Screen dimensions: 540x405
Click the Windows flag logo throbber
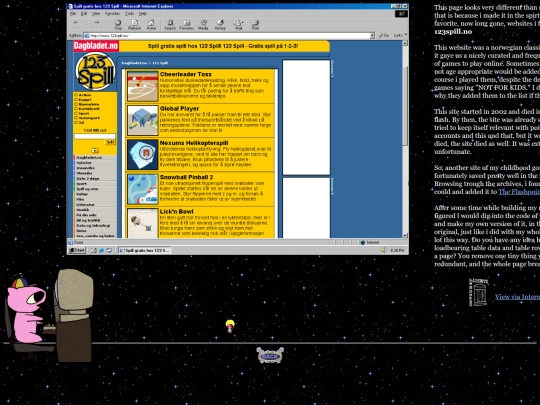pos(401,14)
